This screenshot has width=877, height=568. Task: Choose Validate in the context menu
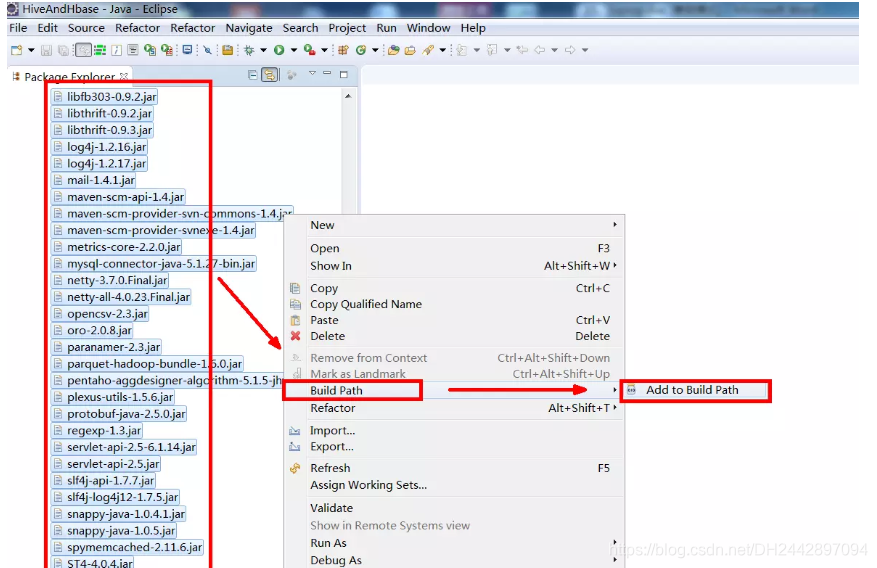click(x=454, y=508)
